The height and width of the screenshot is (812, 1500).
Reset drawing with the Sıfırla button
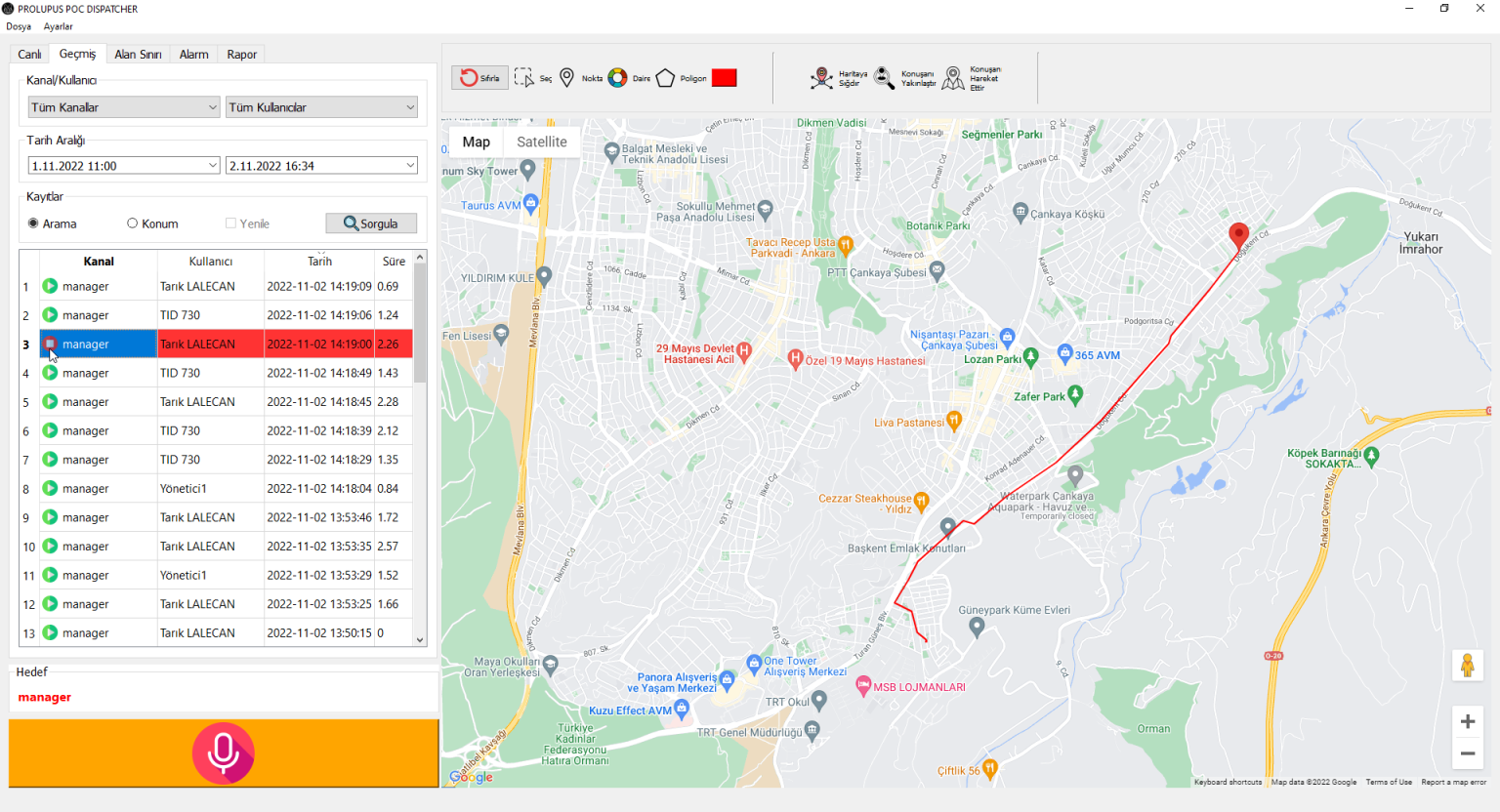(479, 78)
